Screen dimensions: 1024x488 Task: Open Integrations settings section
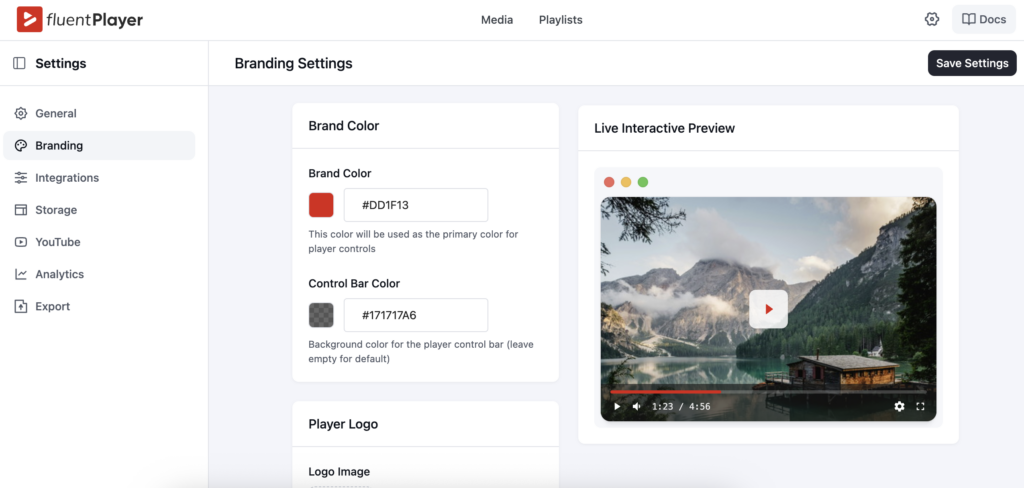tap(99, 178)
